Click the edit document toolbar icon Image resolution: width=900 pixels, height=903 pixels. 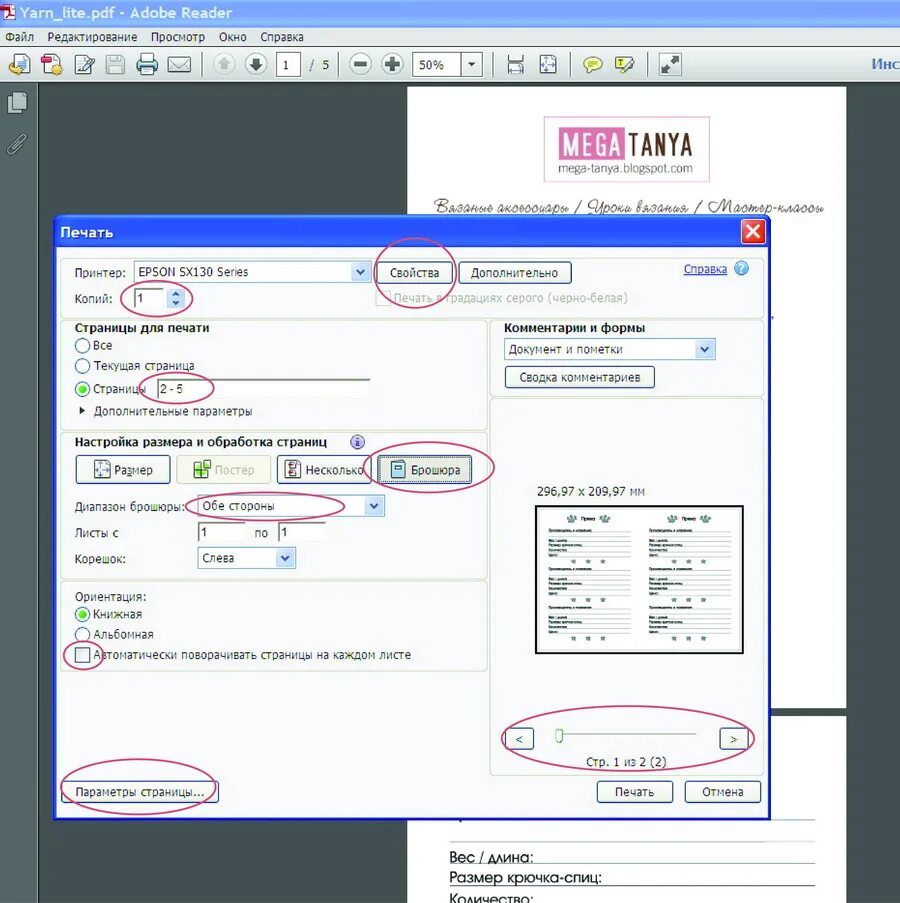click(84, 64)
